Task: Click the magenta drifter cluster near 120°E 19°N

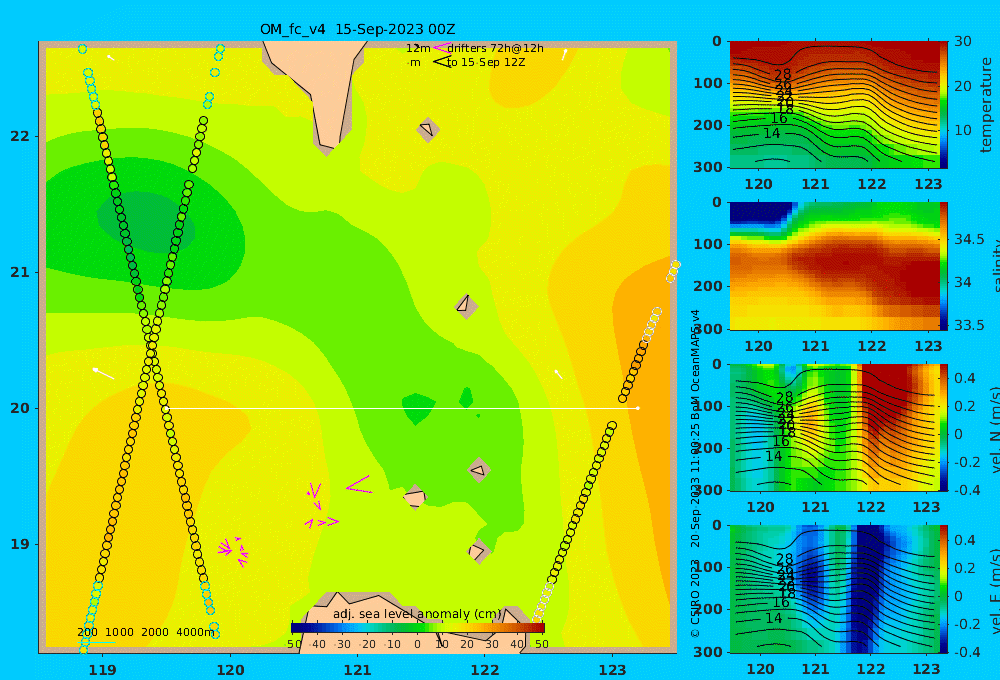Action: click(233, 550)
